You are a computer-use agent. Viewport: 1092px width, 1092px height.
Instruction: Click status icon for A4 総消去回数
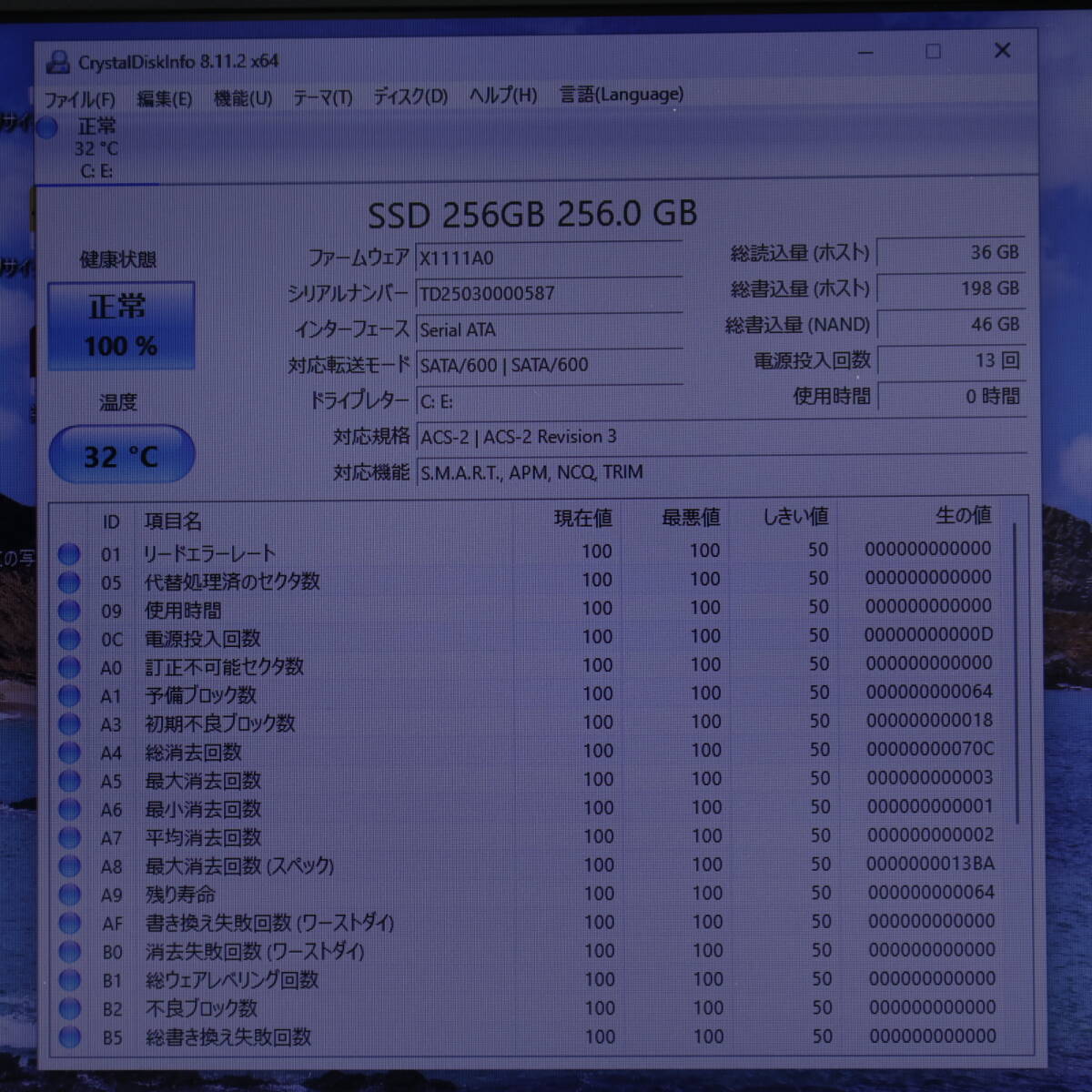click(x=69, y=753)
